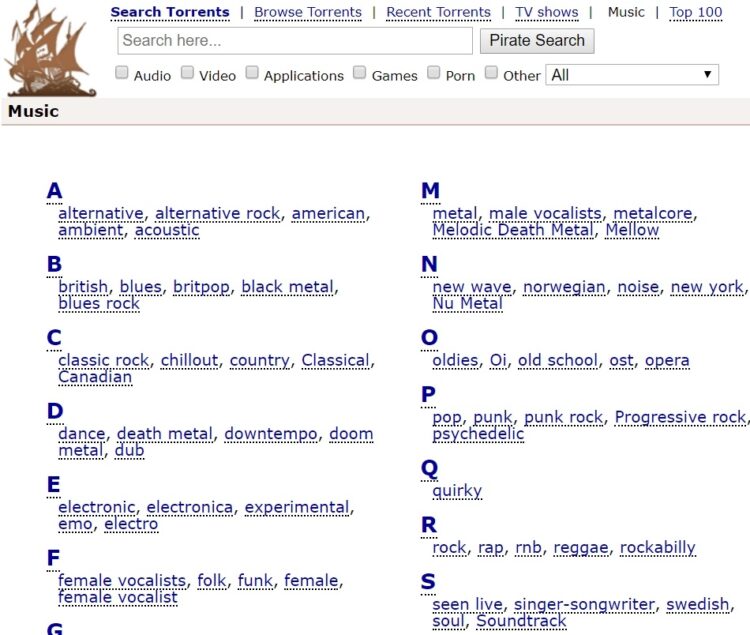Browse black metal torrents
The image size is (750, 635).
coord(287,287)
